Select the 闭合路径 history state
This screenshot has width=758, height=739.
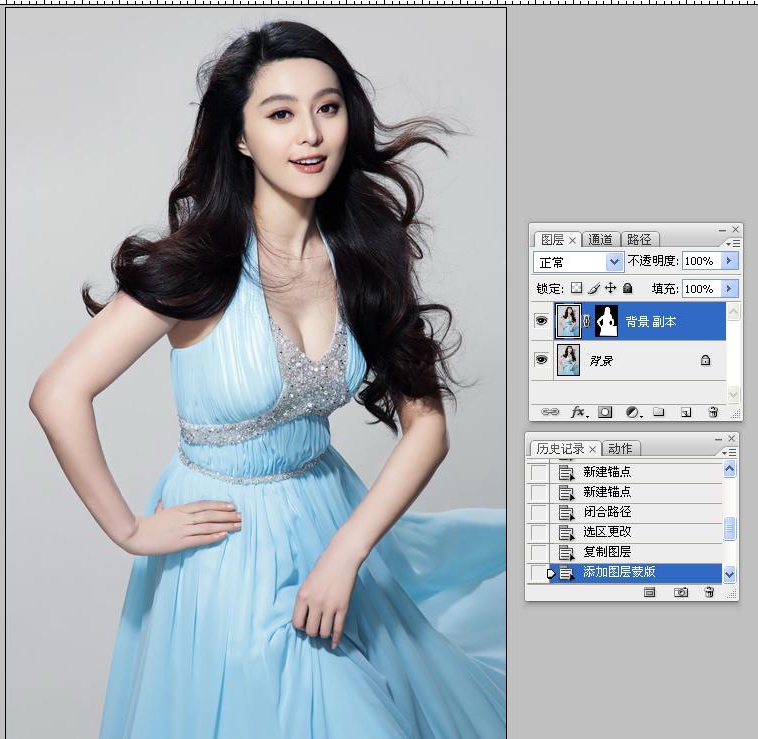607,512
